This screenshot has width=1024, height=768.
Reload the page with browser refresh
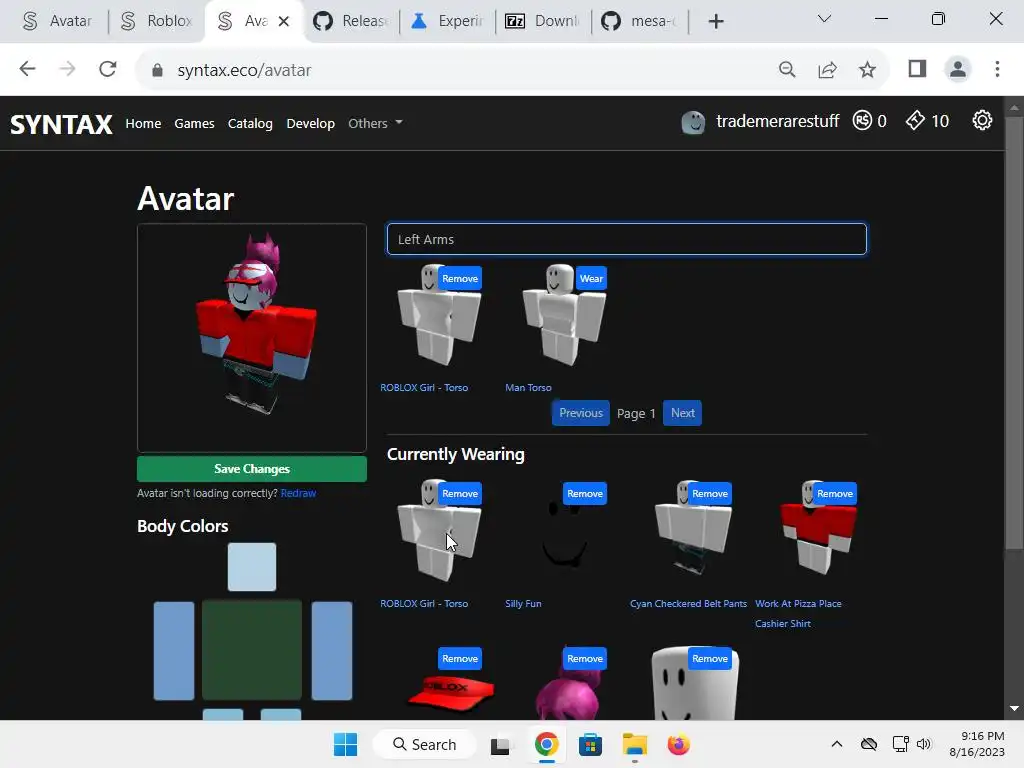click(x=108, y=69)
